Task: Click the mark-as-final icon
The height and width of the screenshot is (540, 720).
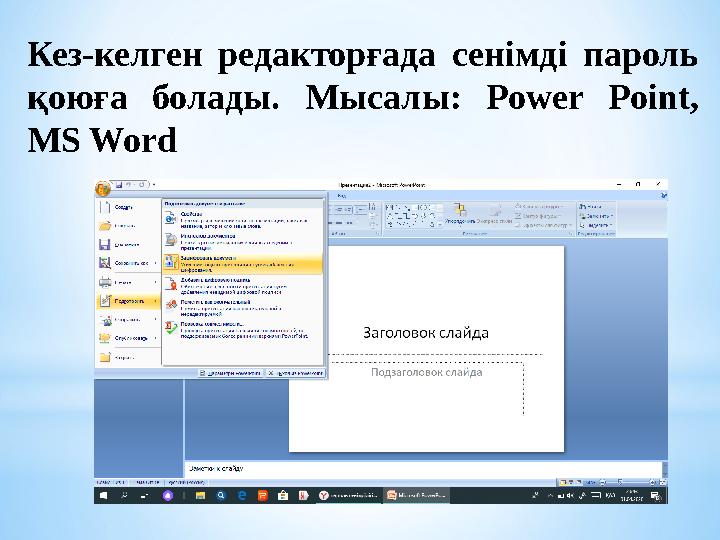Action: (171, 305)
